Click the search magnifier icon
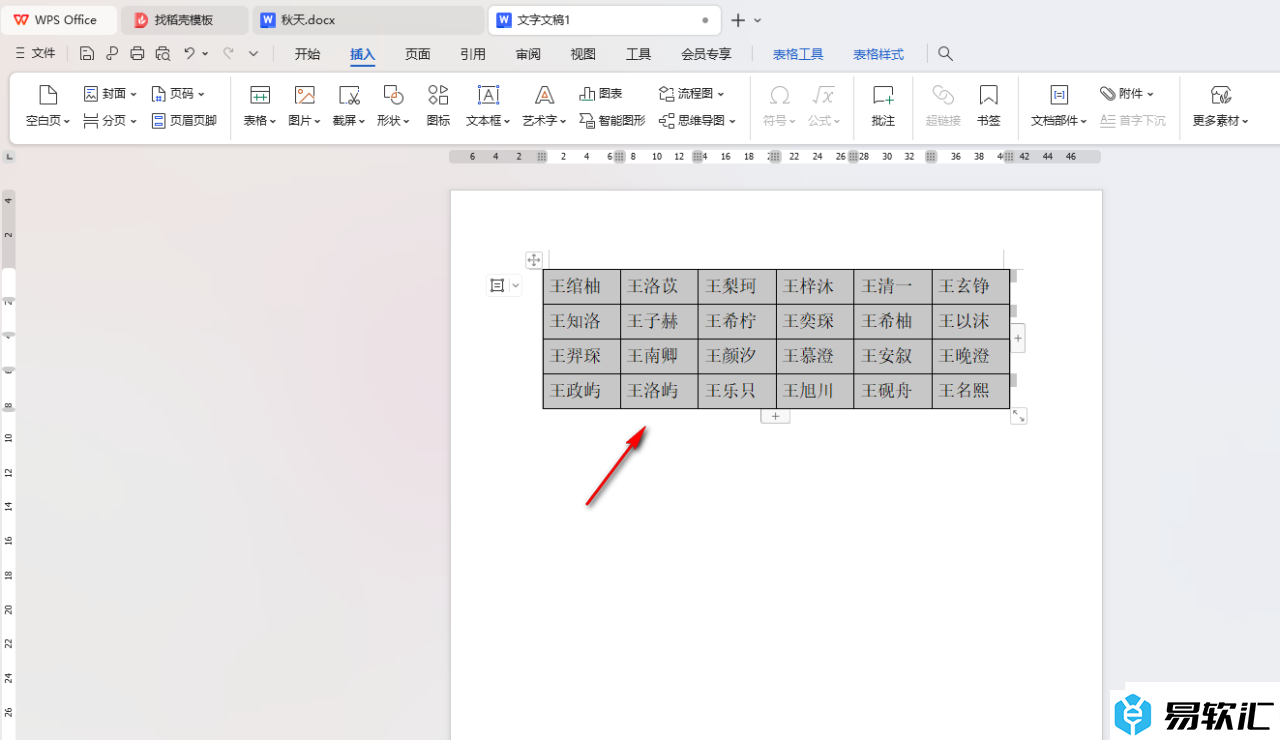1280x740 pixels. tap(946, 54)
